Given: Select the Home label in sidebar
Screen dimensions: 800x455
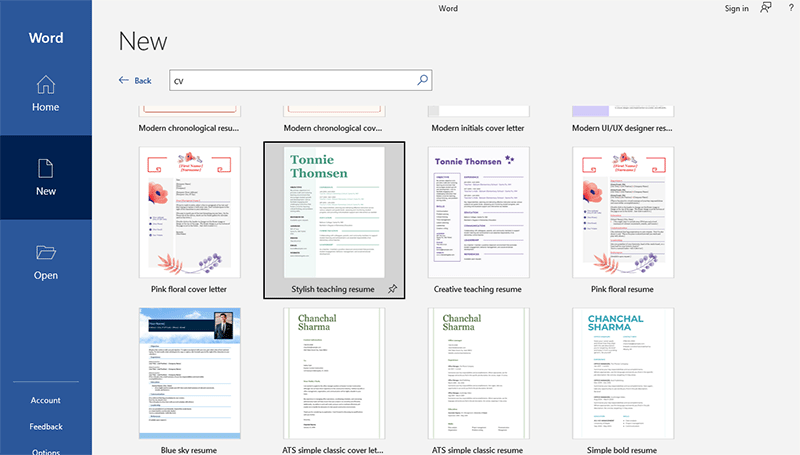Looking at the screenshot, I should click(x=45, y=107).
